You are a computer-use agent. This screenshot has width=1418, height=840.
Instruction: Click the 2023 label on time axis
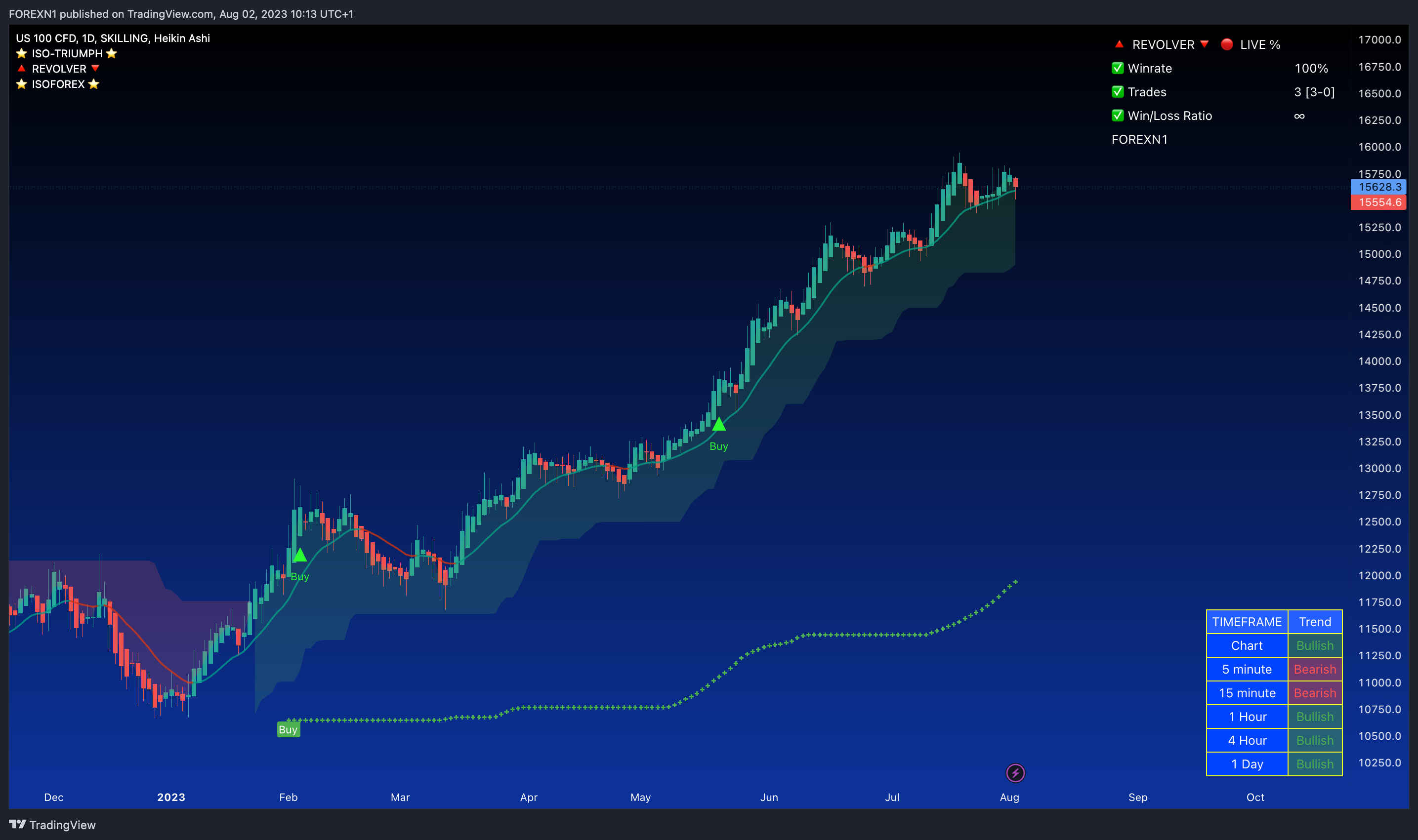click(x=171, y=797)
